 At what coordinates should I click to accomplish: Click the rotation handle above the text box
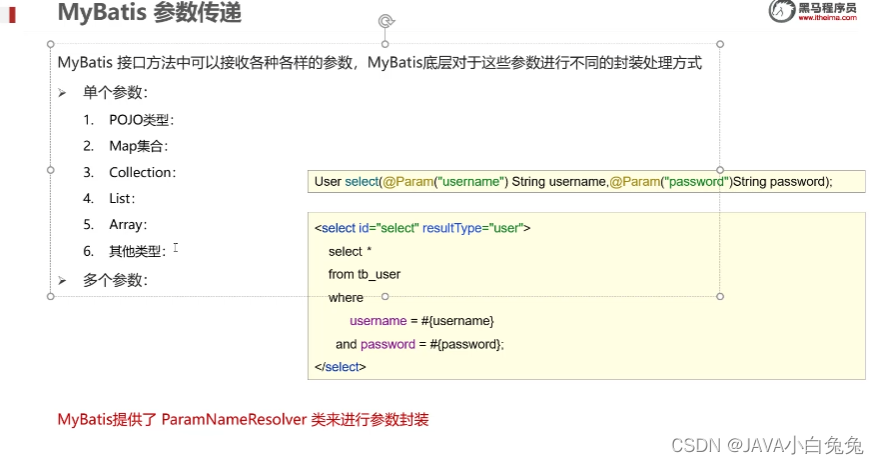click(x=386, y=21)
